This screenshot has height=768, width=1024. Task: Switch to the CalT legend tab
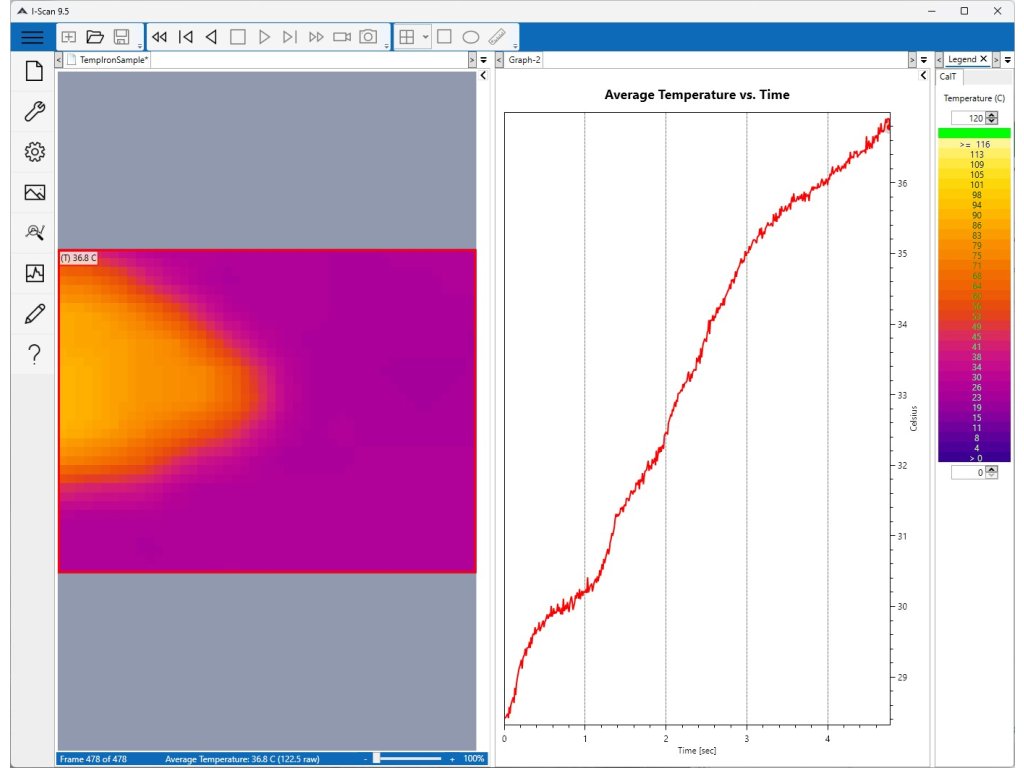pos(948,76)
